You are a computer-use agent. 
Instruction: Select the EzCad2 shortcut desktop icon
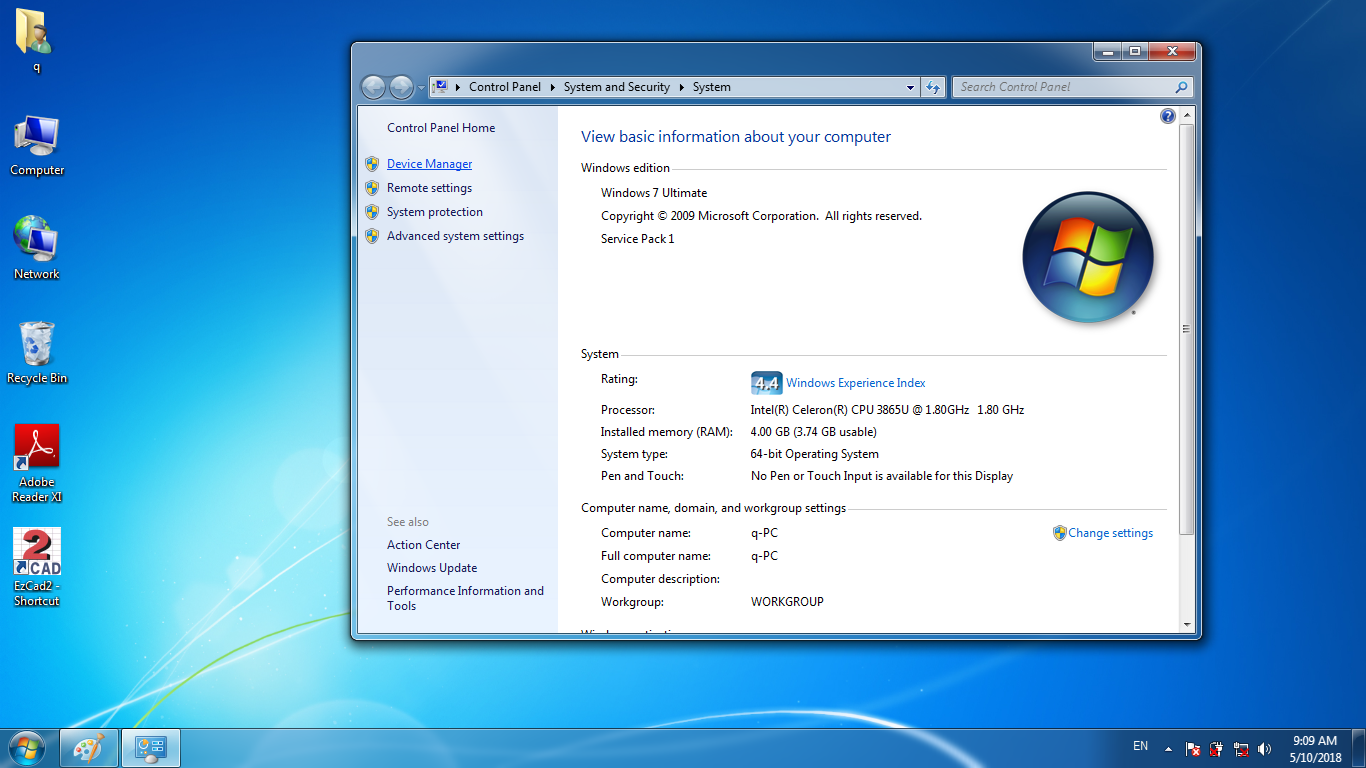[x=37, y=567]
